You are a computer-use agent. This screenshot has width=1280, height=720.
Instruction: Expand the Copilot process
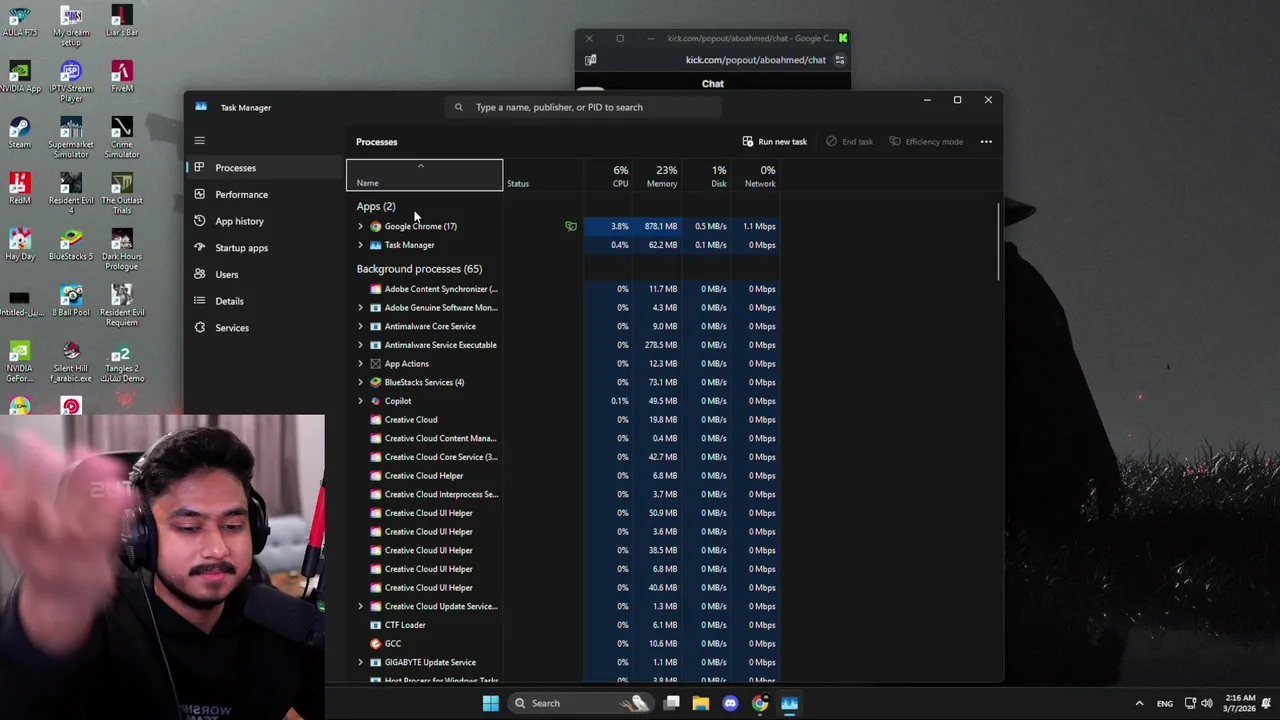coord(360,401)
